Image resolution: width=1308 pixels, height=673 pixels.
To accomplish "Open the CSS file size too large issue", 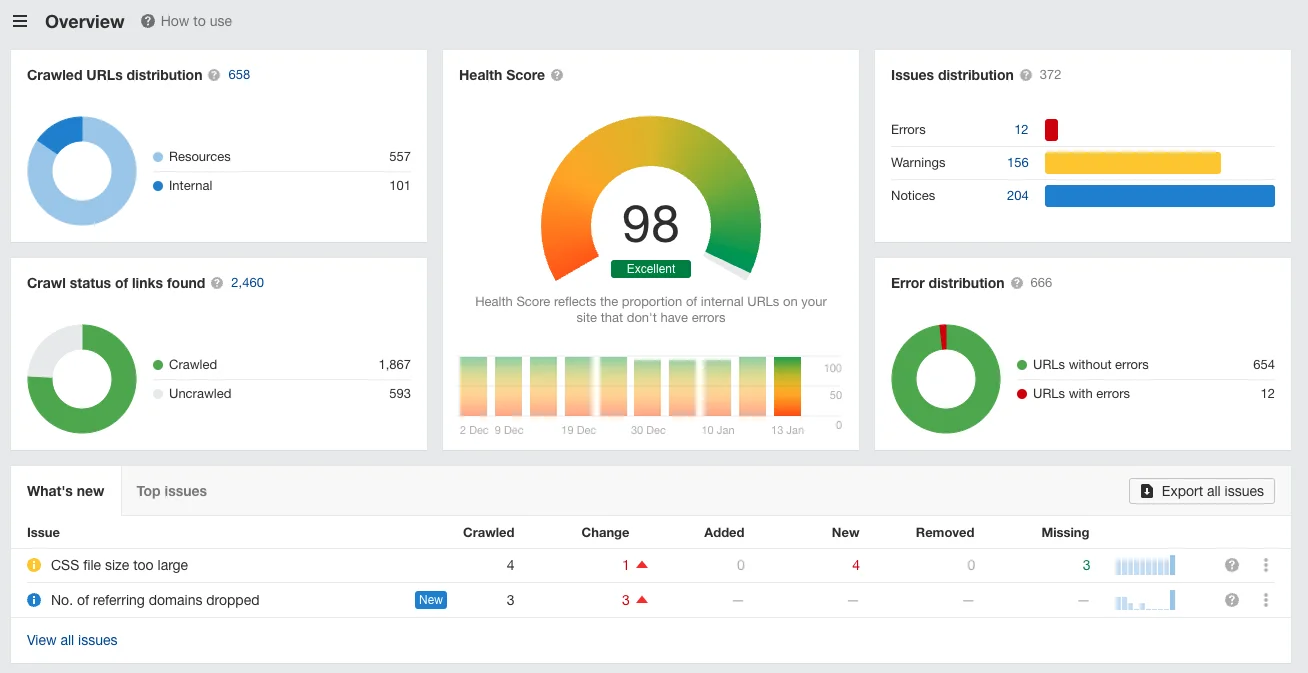I will tap(119, 565).
